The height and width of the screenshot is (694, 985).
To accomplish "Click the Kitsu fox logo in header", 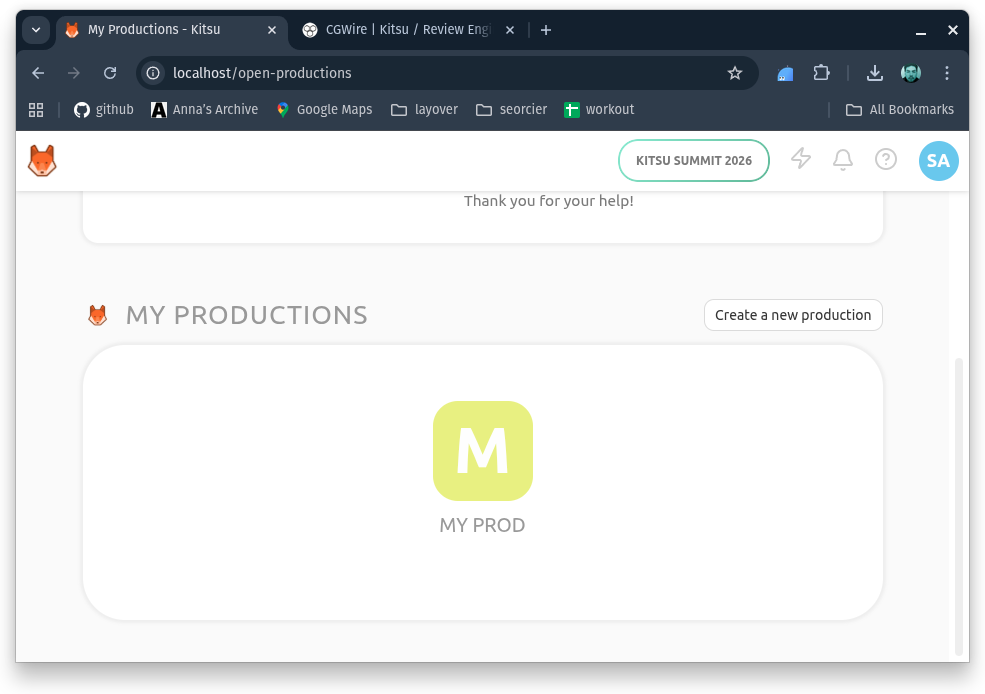I will point(42,161).
